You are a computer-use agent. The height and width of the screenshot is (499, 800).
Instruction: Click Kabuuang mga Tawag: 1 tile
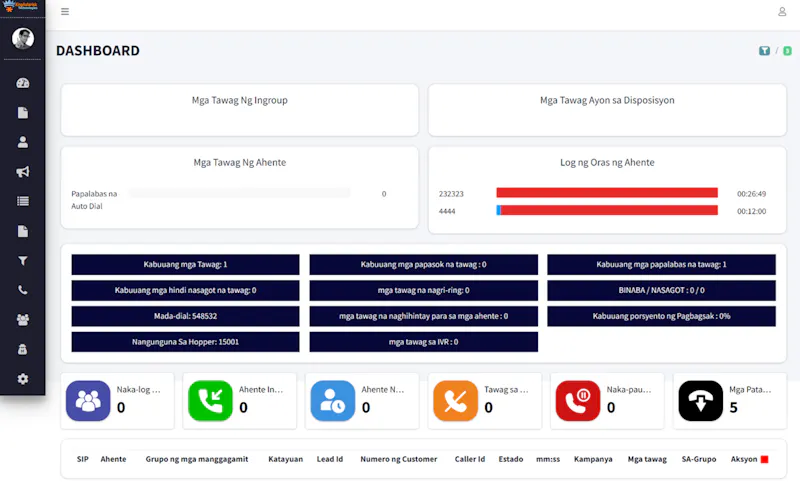click(185, 264)
